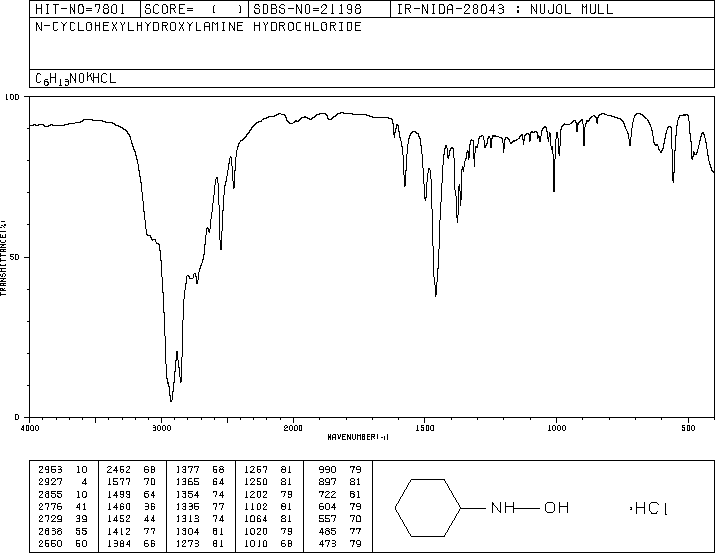Click the TRANSMITTANCE y-axis title
The width and height of the screenshot is (715, 553).
3,258
